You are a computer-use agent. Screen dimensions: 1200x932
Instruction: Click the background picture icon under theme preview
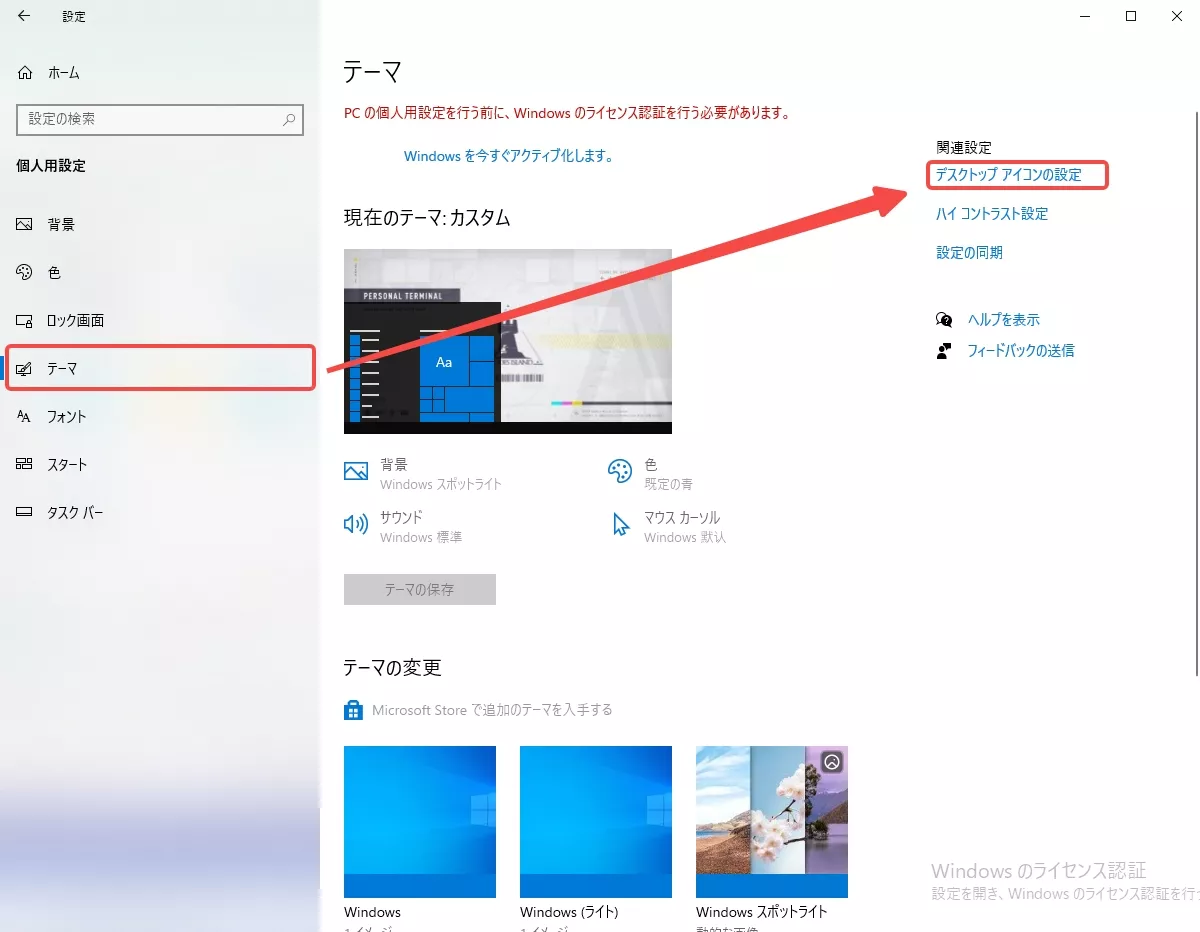[356, 471]
